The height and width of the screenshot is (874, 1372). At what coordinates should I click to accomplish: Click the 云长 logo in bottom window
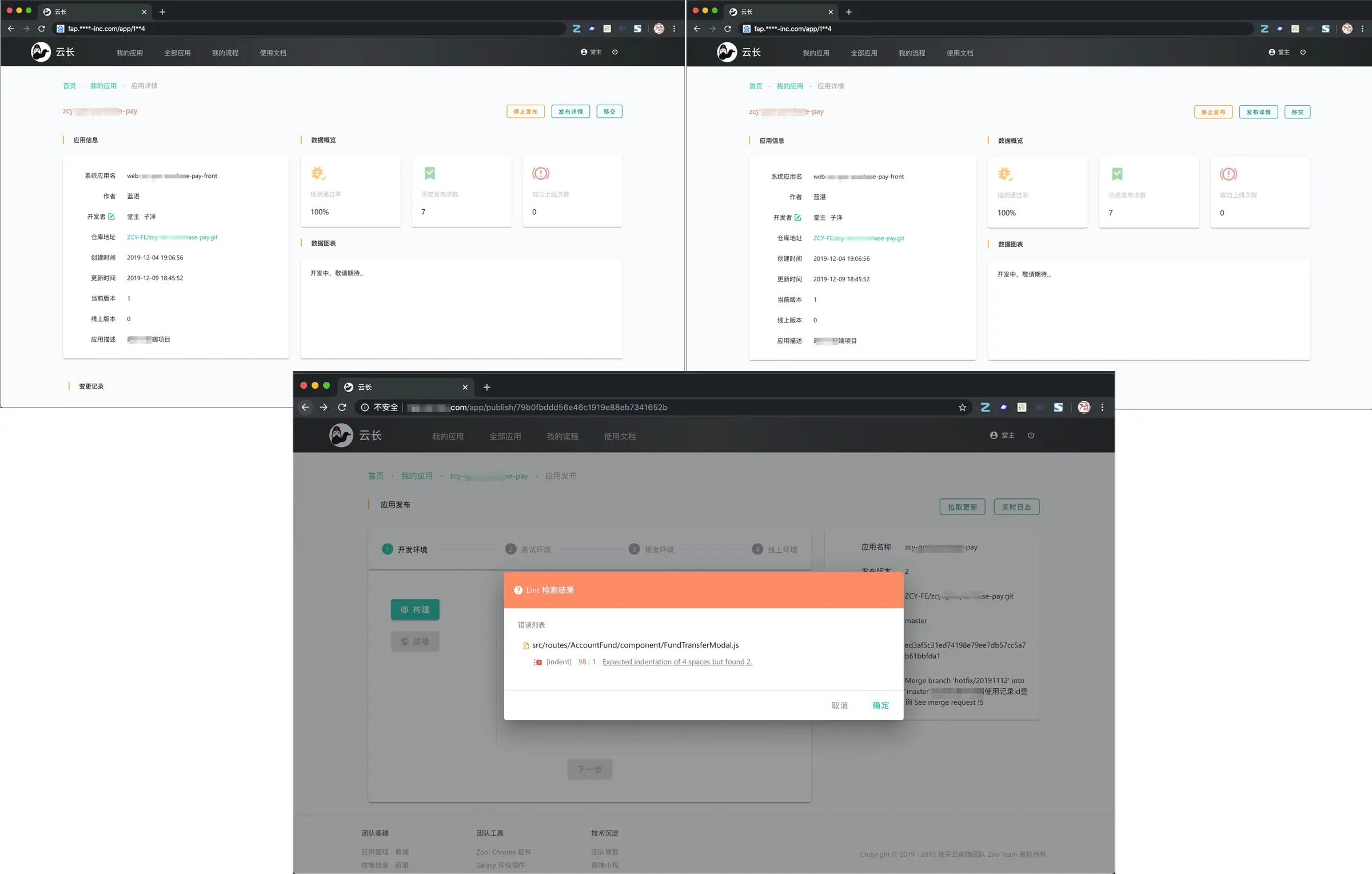click(356, 436)
